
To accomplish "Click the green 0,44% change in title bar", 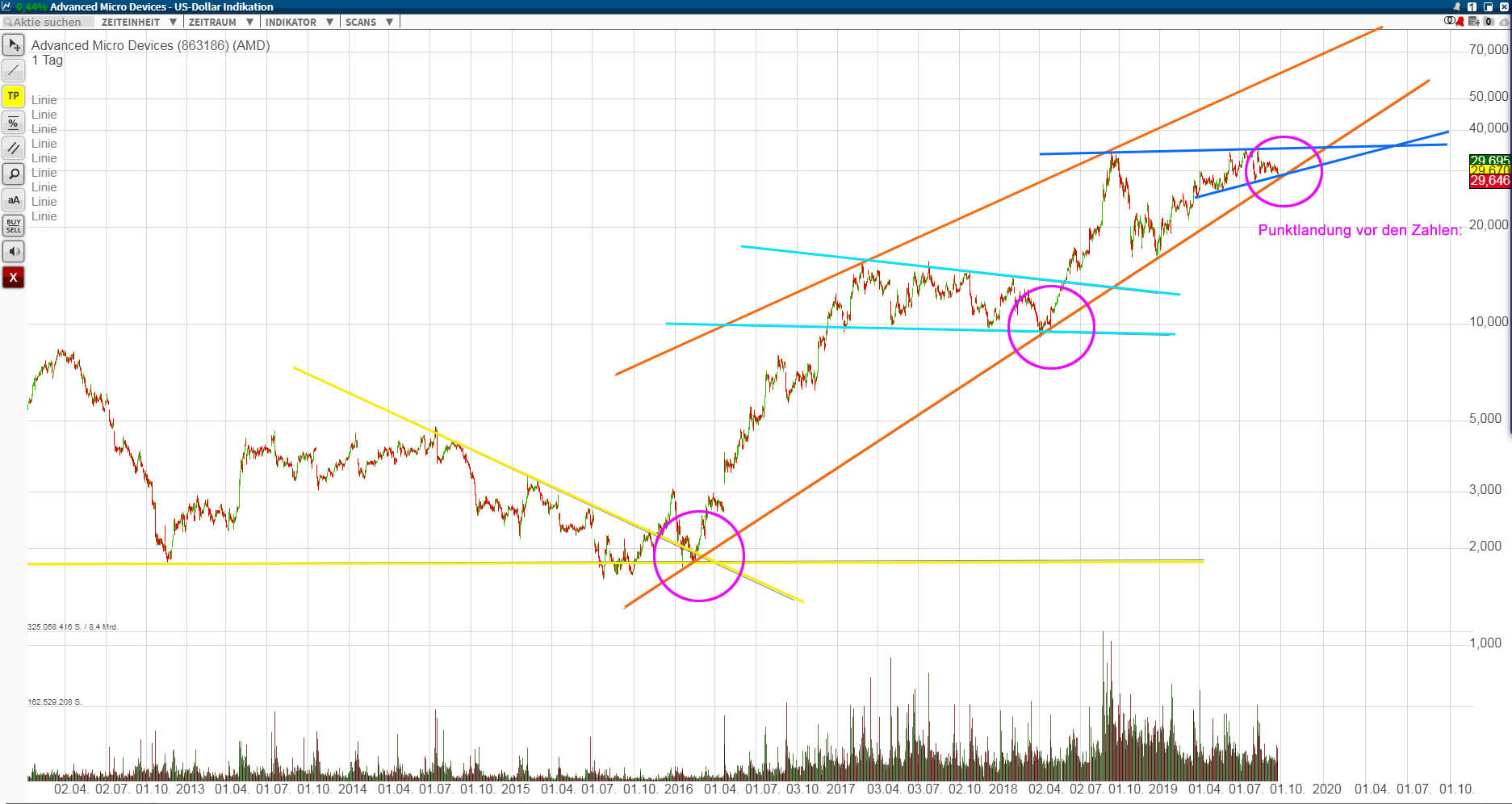I will pos(31,6).
